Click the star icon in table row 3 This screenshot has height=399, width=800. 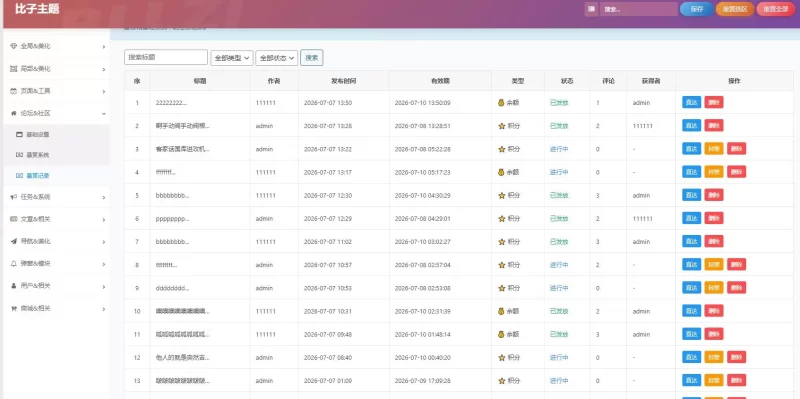tap(501, 149)
